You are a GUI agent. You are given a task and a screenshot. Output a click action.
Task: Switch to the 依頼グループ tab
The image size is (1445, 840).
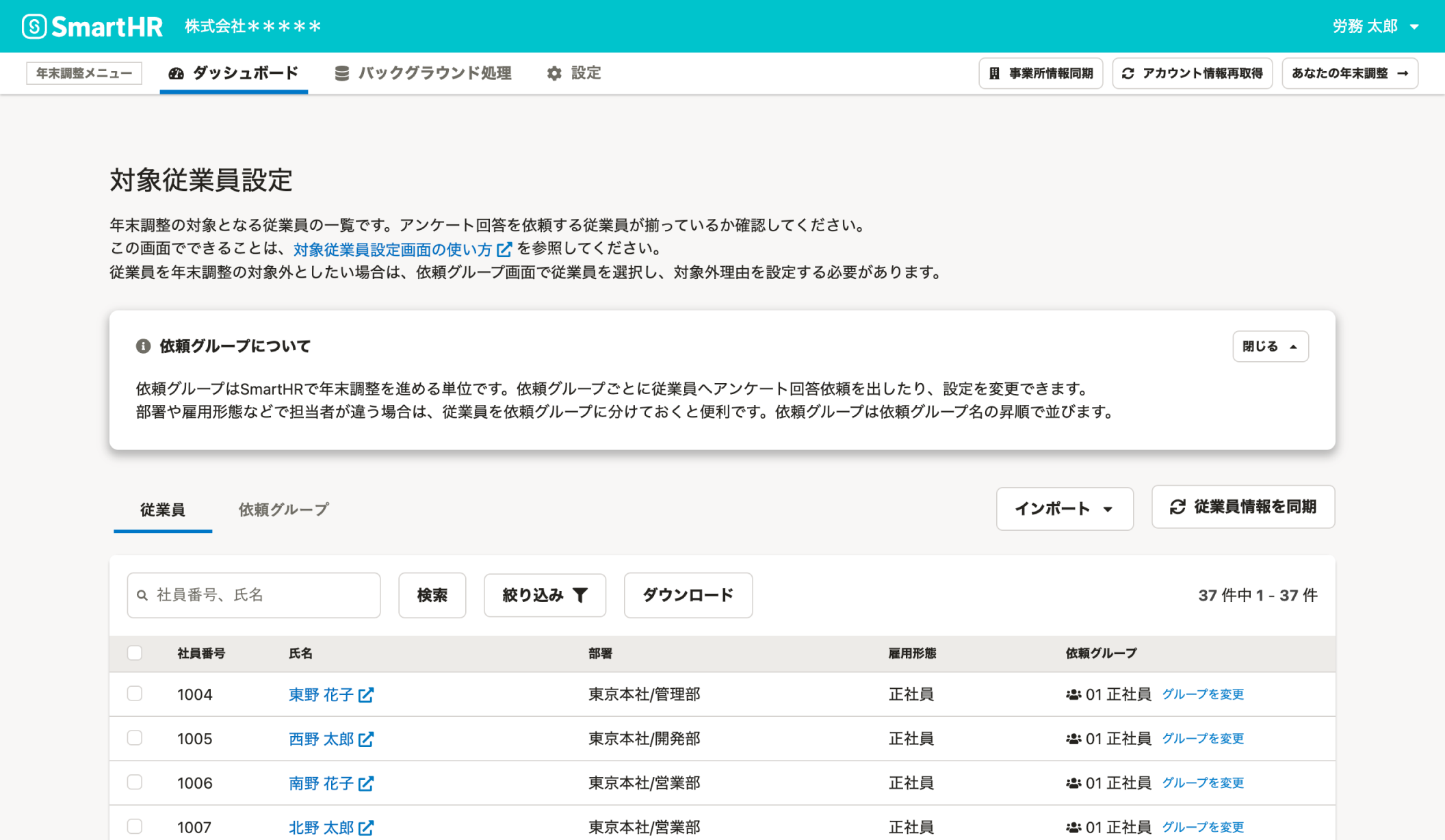point(283,510)
